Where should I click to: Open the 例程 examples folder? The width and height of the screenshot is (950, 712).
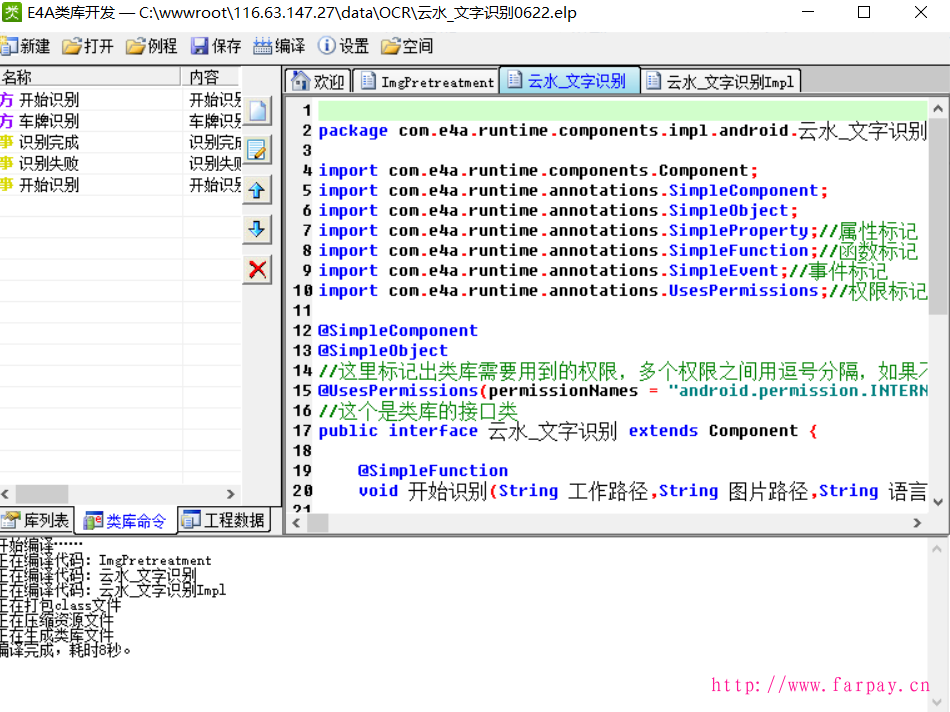[151, 46]
